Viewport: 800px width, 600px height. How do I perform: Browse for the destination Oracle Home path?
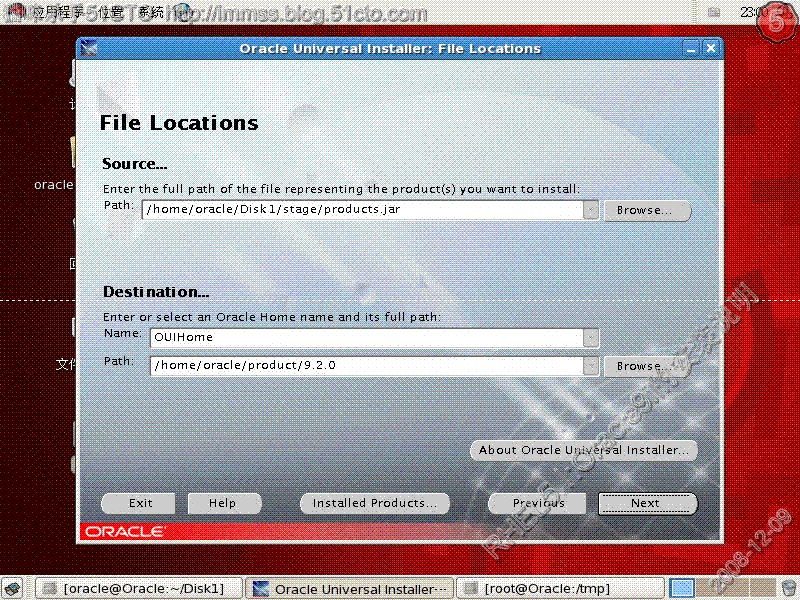point(647,366)
